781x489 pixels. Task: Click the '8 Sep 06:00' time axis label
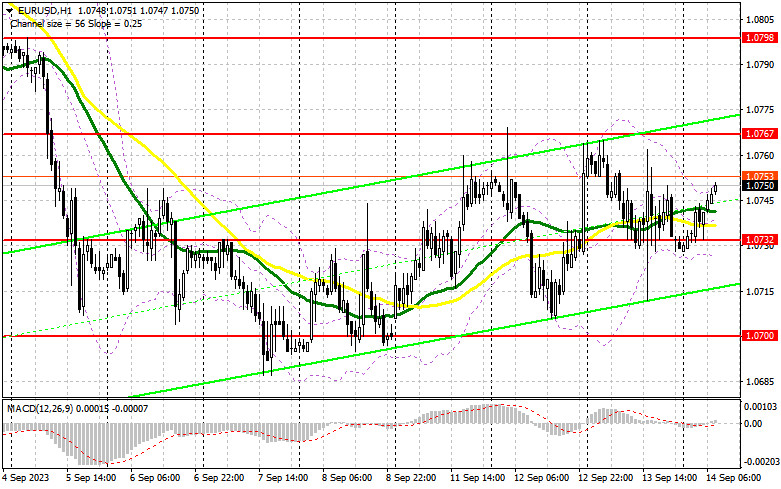tap(347, 478)
